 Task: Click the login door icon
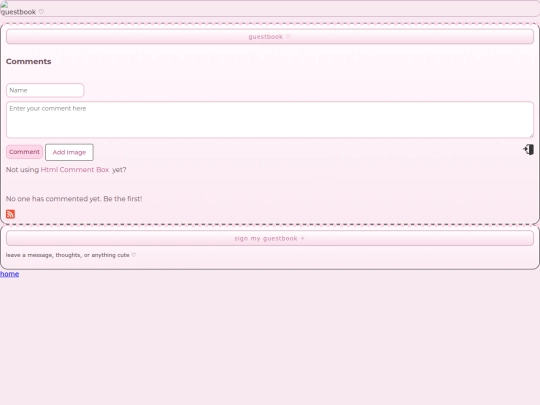tap(529, 149)
